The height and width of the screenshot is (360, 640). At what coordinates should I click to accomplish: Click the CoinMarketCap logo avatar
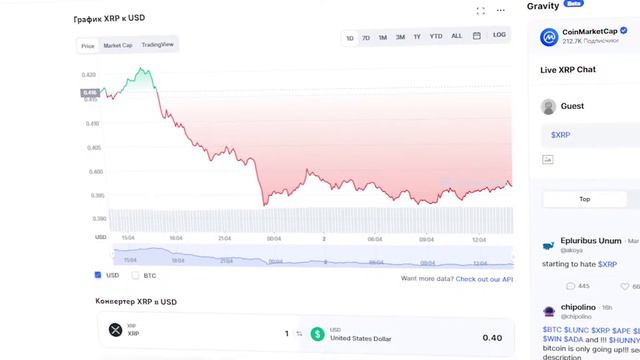point(549,37)
